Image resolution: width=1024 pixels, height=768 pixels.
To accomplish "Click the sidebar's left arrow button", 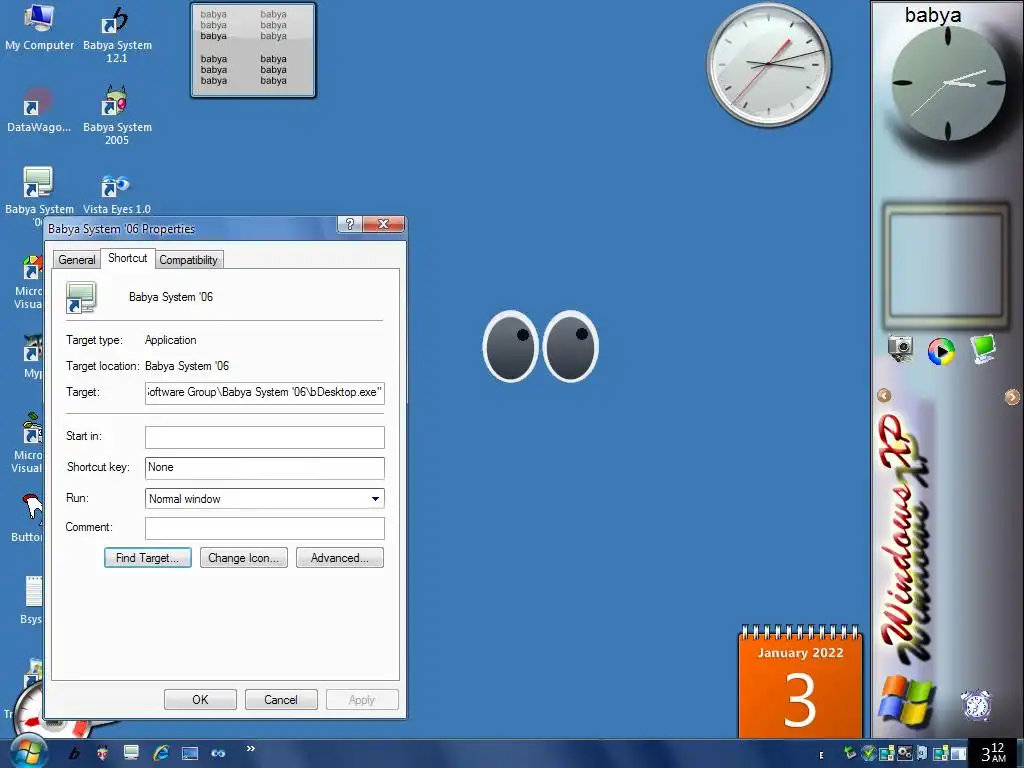I will point(884,395).
